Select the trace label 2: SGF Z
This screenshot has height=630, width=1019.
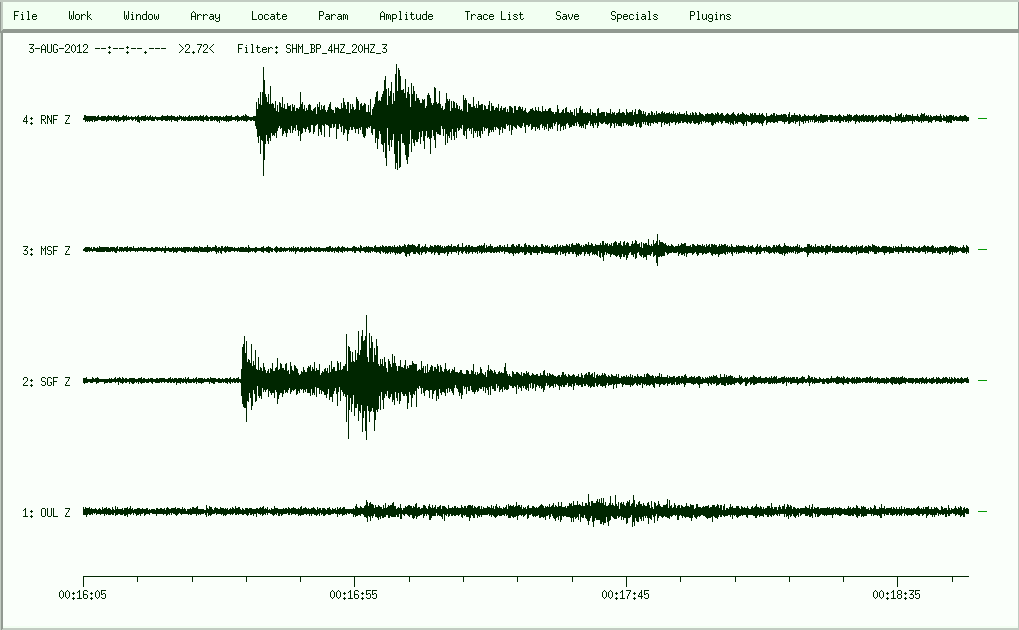click(x=46, y=382)
